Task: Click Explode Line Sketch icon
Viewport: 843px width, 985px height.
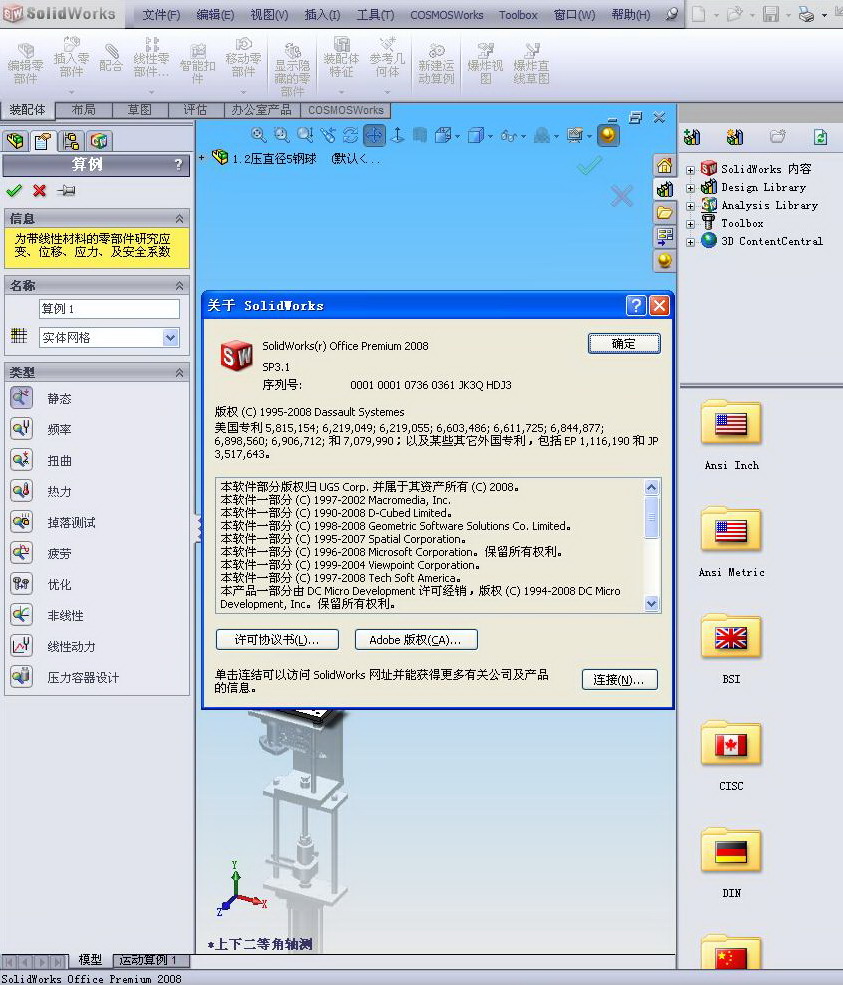Action: [531, 64]
